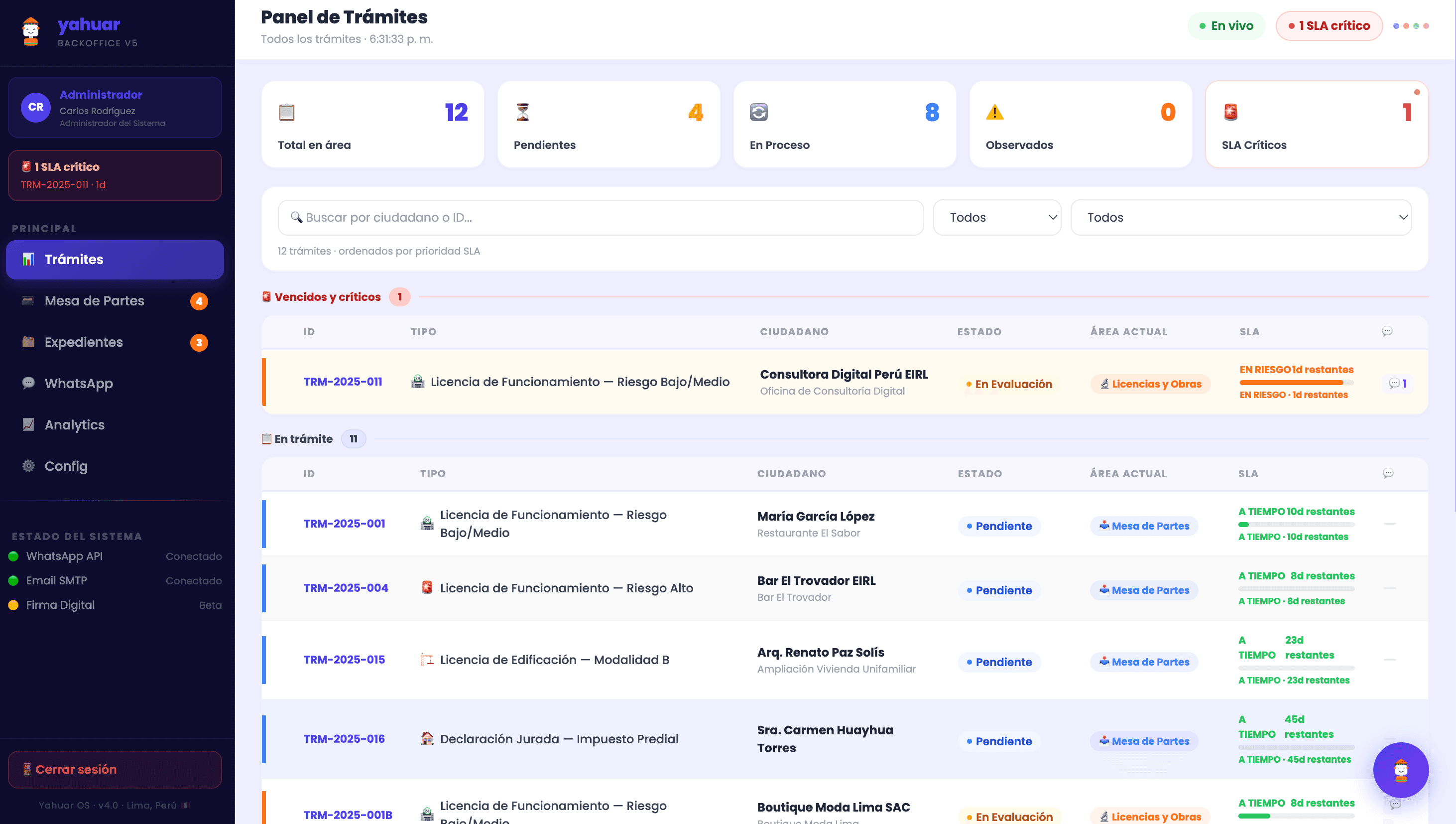1456x824 pixels.
Task: Click the Expedientes folder sidebar icon
Action: 28,342
